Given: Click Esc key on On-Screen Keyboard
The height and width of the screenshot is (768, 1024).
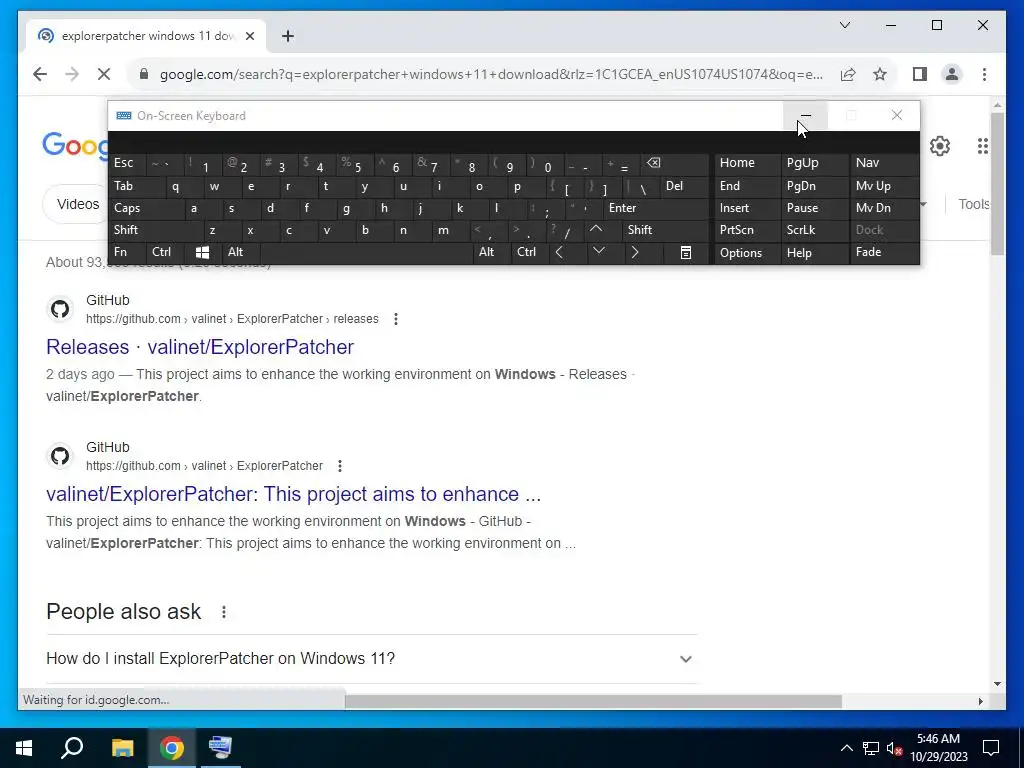Looking at the screenshot, I should [127, 163].
